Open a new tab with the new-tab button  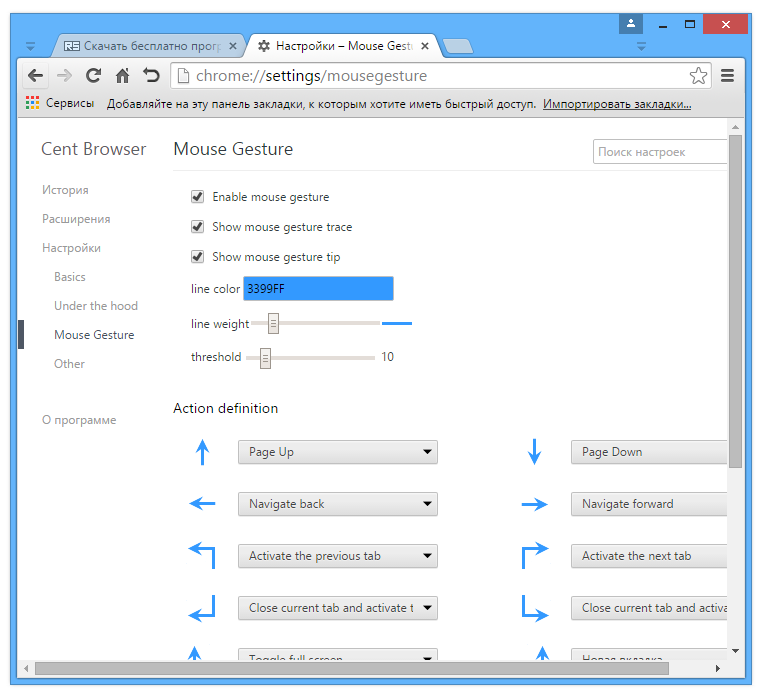tap(457, 46)
